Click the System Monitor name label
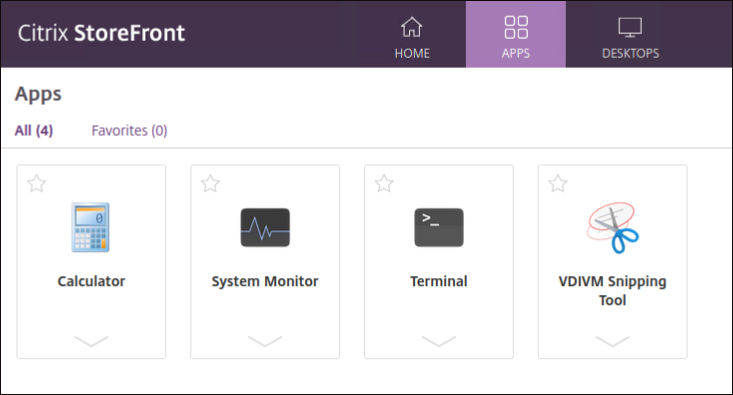 pyautogui.click(x=265, y=281)
